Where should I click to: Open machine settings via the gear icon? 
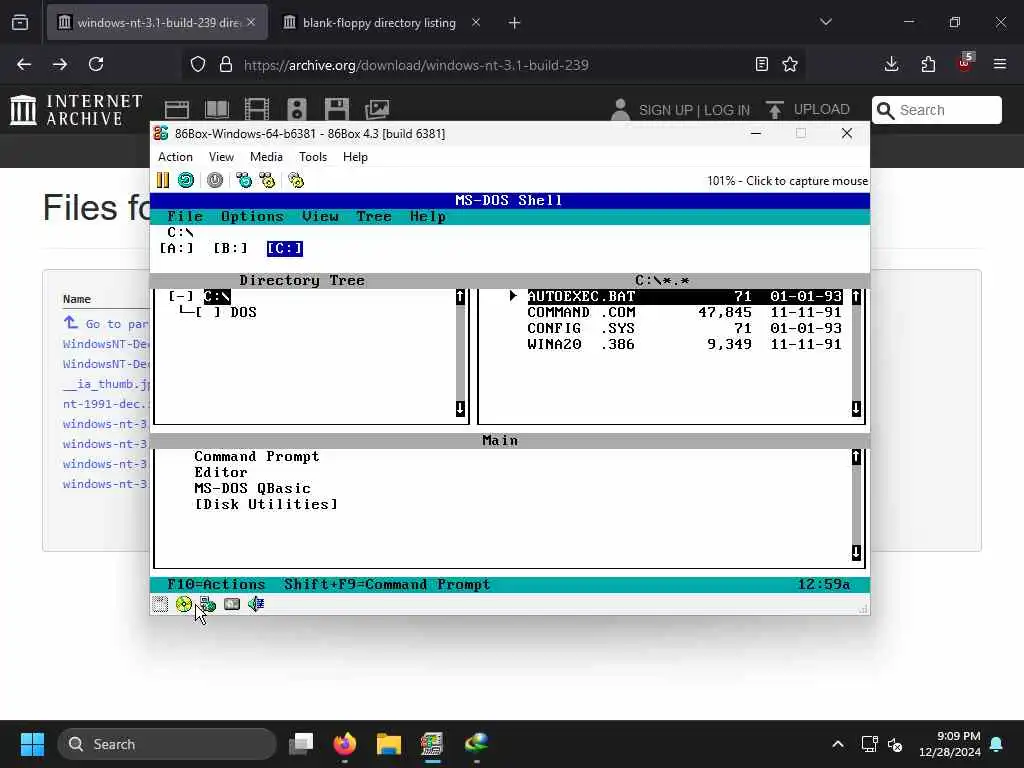(x=296, y=180)
